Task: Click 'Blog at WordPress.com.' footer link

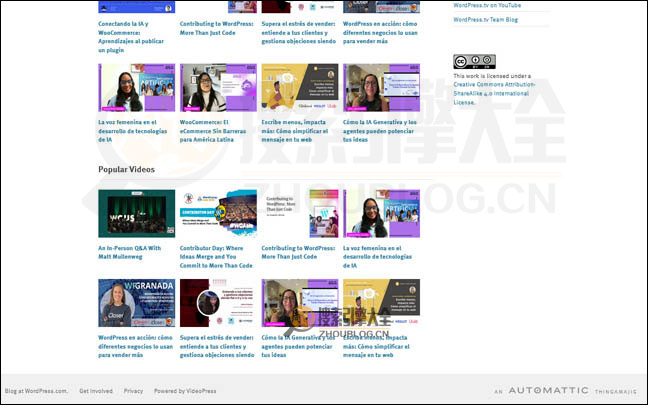Action: tap(36, 391)
